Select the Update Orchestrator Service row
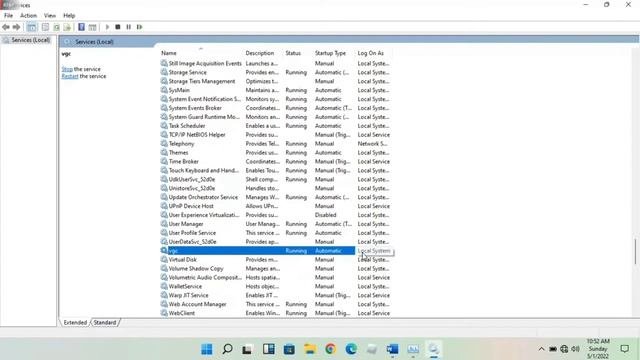Screen dimensions: 640x360 pos(276,197)
